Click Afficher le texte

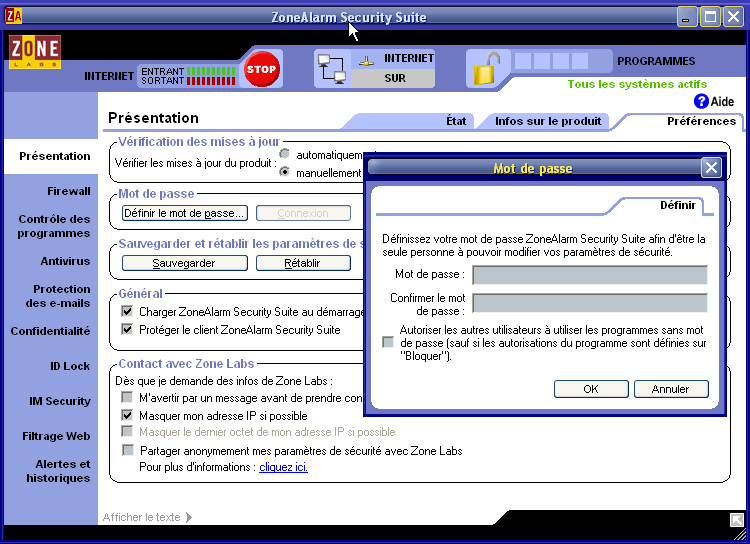[142, 517]
